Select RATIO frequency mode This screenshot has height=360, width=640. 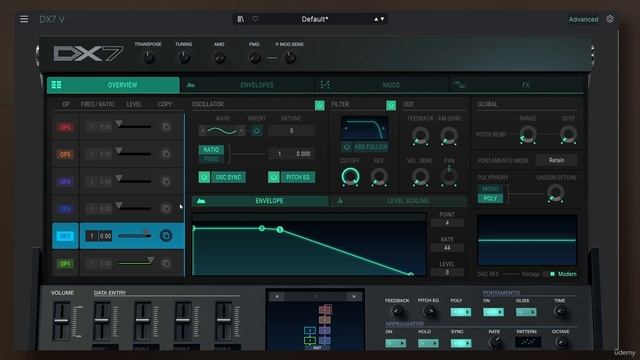(211, 150)
